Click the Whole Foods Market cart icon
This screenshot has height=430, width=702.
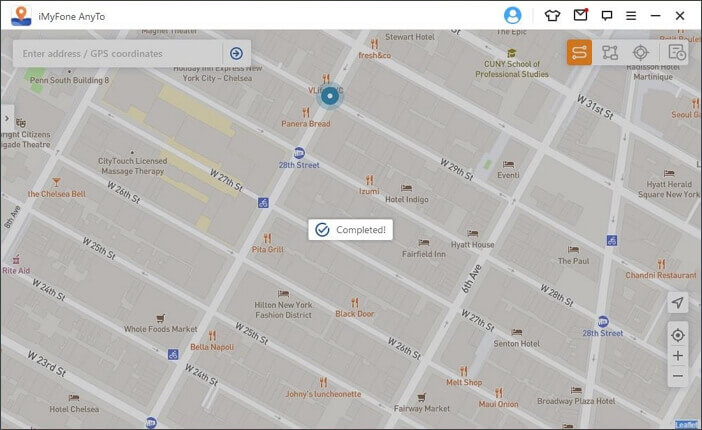[x=161, y=318]
